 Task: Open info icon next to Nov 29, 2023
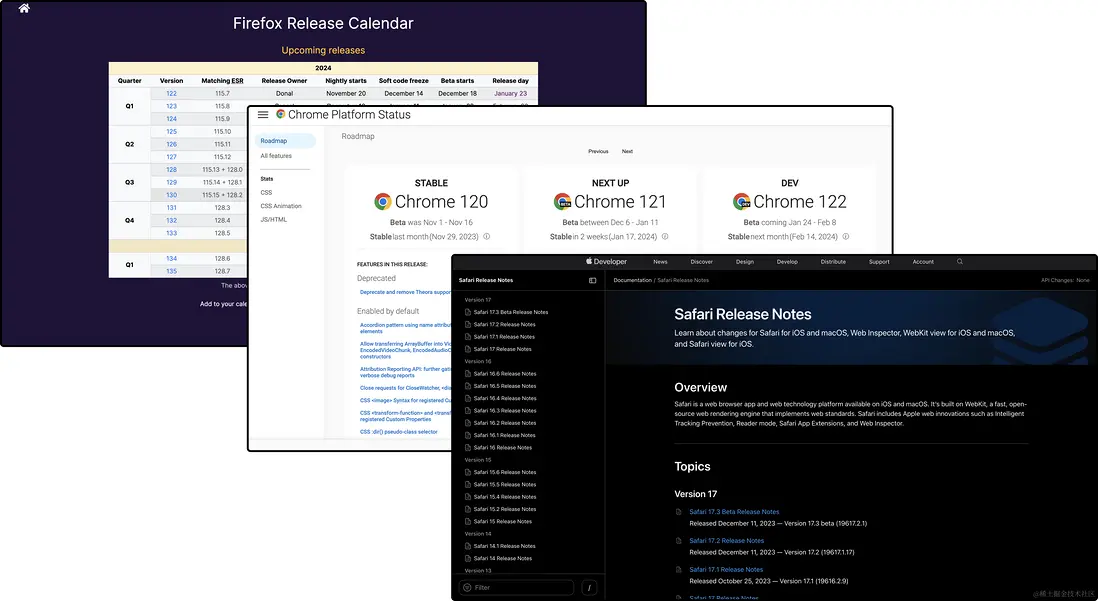(x=487, y=237)
